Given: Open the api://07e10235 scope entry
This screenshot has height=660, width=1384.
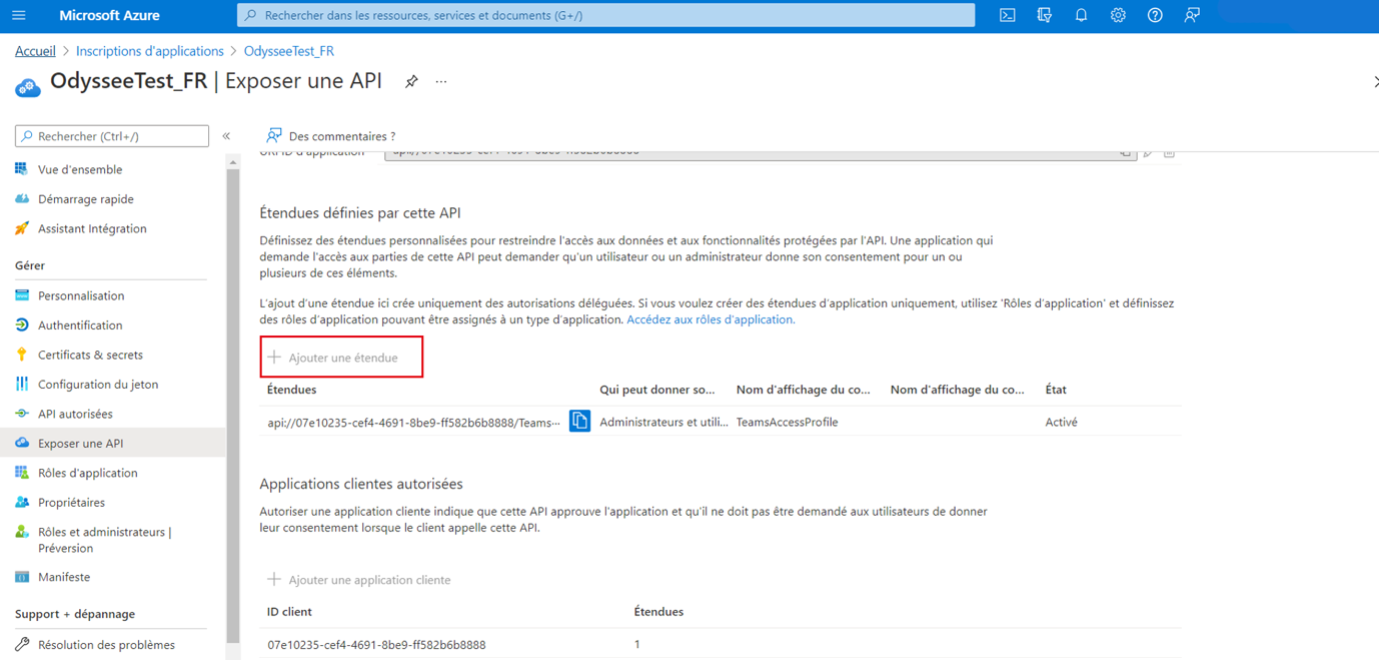Looking at the screenshot, I should (414, 423).
